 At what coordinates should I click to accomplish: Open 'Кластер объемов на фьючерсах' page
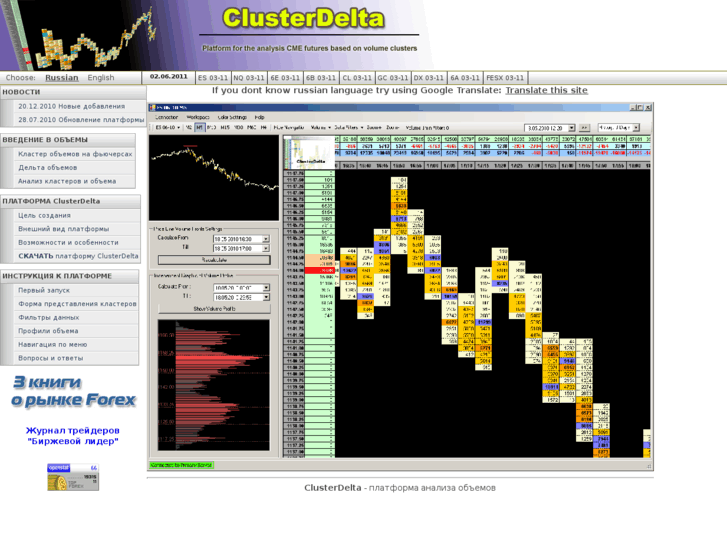[x=75, y=154]
